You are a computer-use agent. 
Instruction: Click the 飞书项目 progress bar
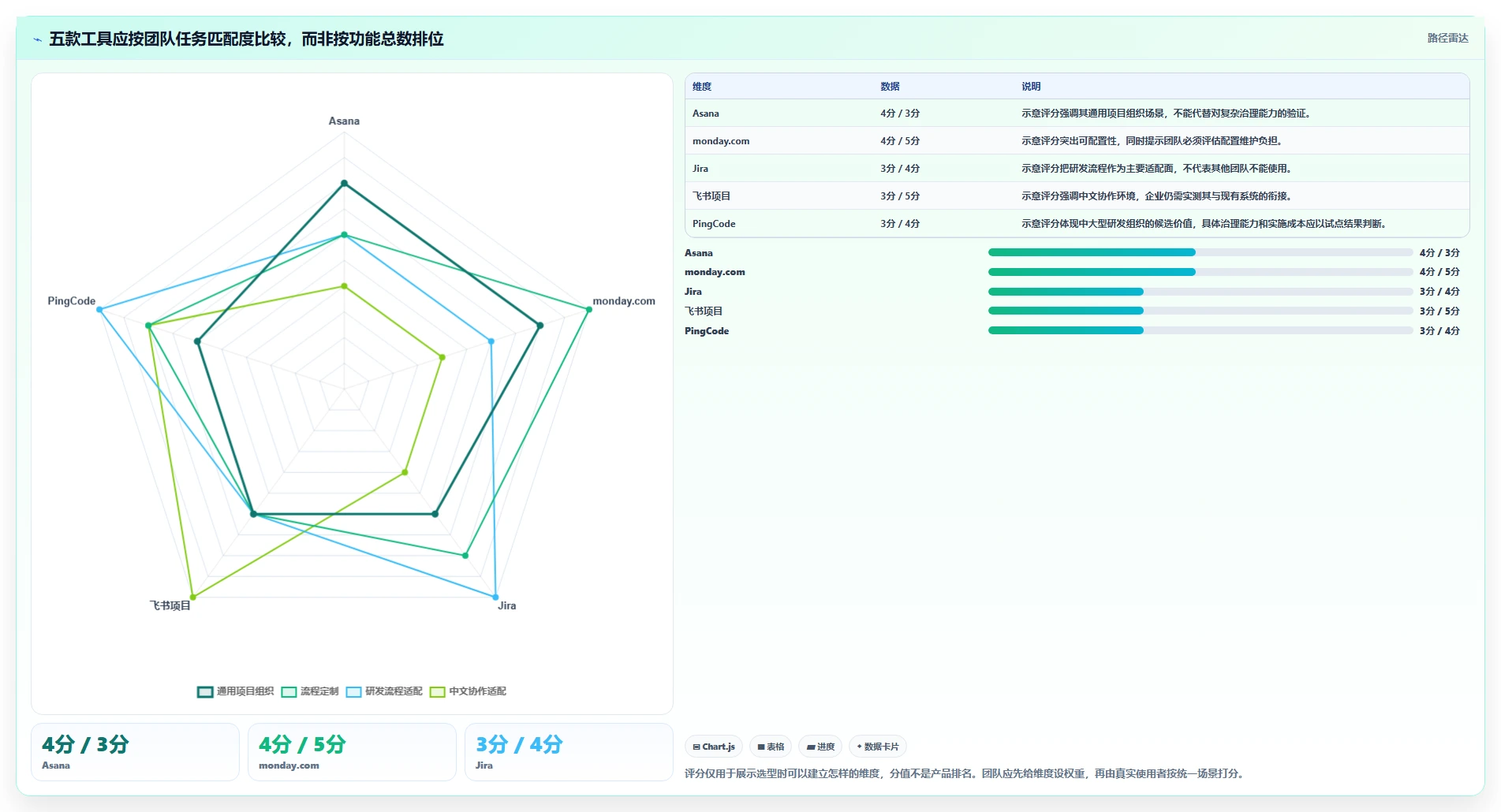[x=1200, y=311]
